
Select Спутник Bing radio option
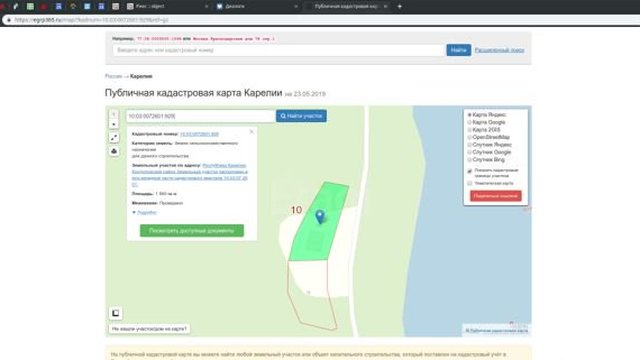point(469,160)
